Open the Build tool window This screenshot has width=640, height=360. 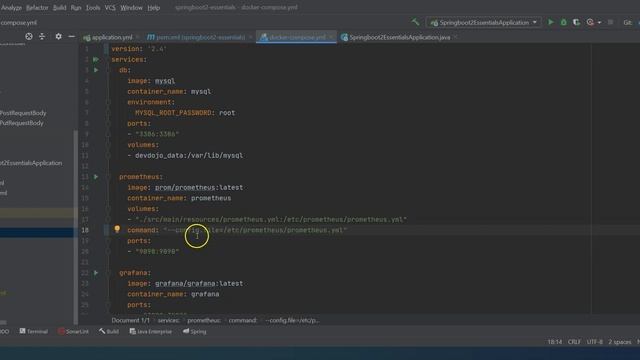point(109,331)
